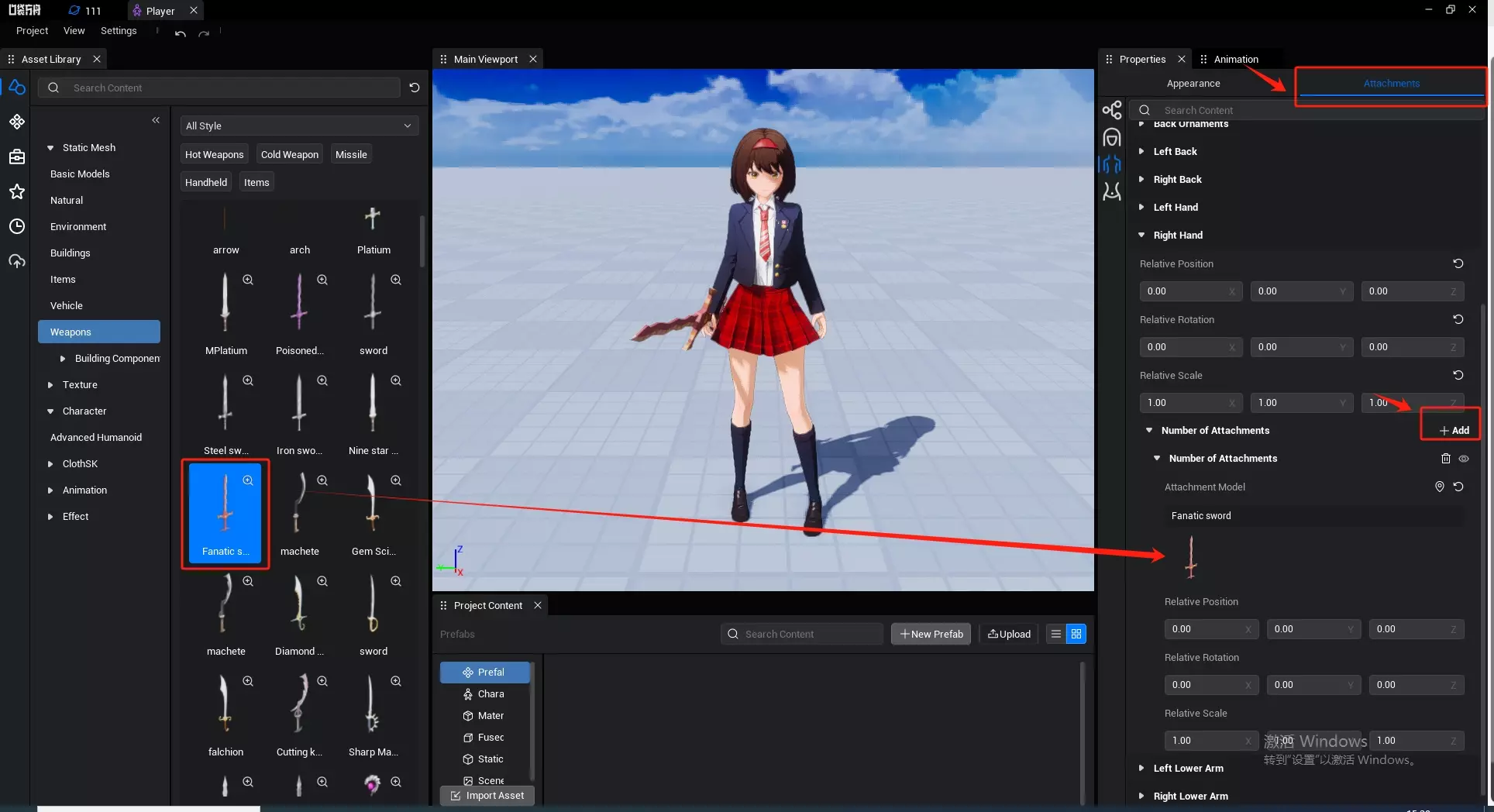Expand the Effect tree node
The height and width of the screenshot is (812, 1494).
point(50,517)
